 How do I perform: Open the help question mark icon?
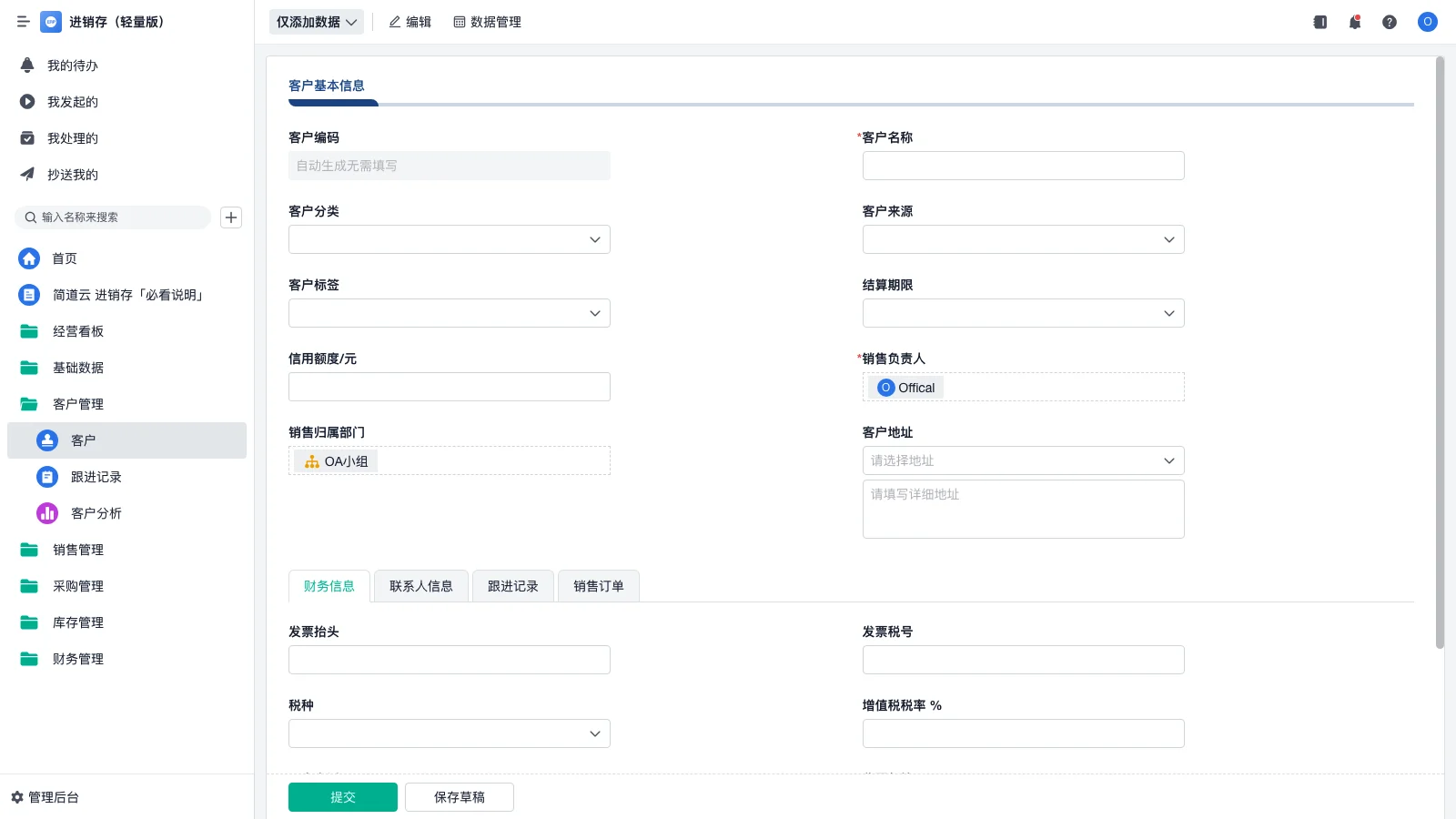1390,22
